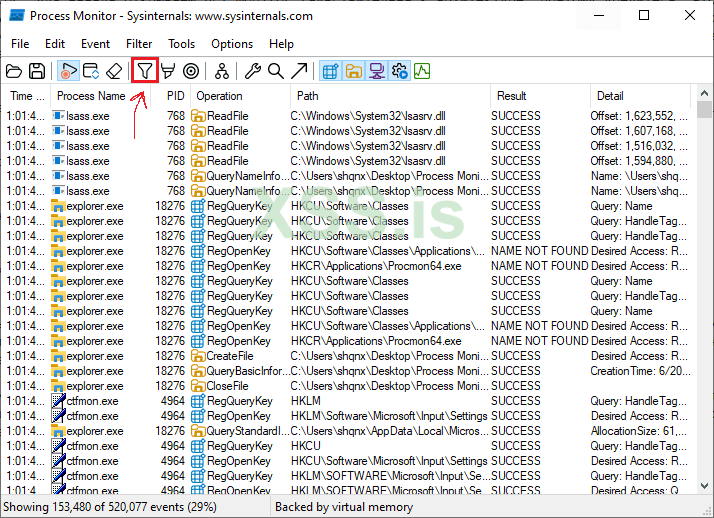
Task: Select the 'Offset: 1,594,880' detail cell
Action: [639, 161]
